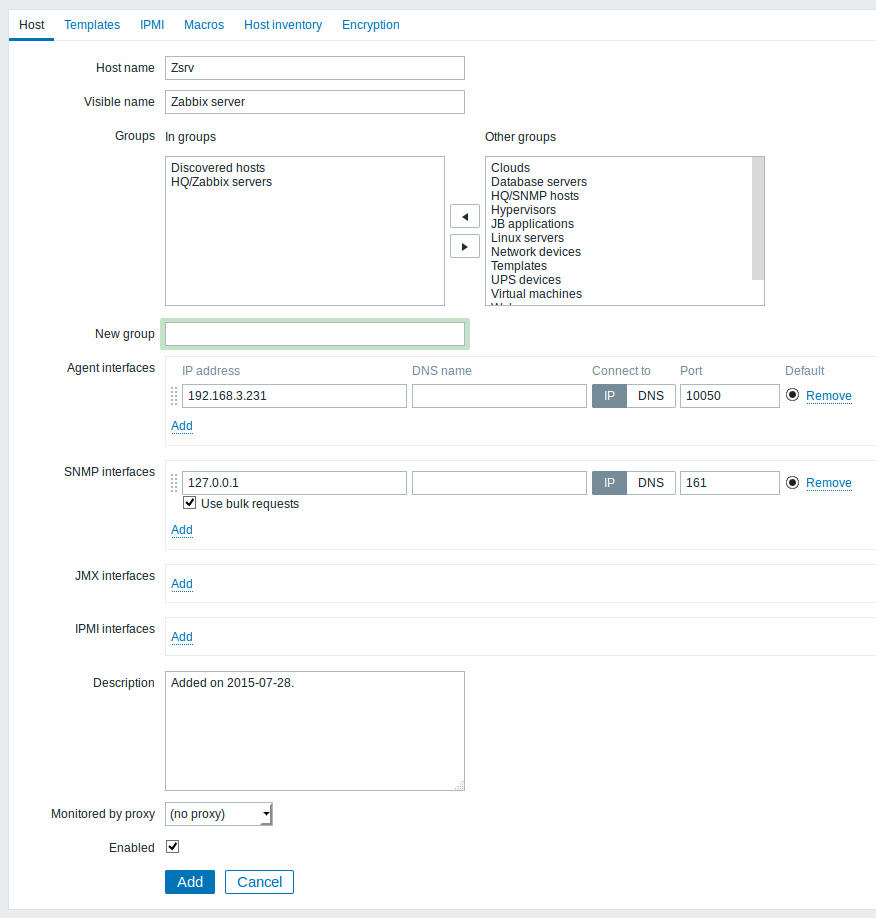Image resolution: width=876 pixels, height=918 pixels.
Task: Remove the SNMP interface 127.0.0.1
Action: tap(829, 483)
